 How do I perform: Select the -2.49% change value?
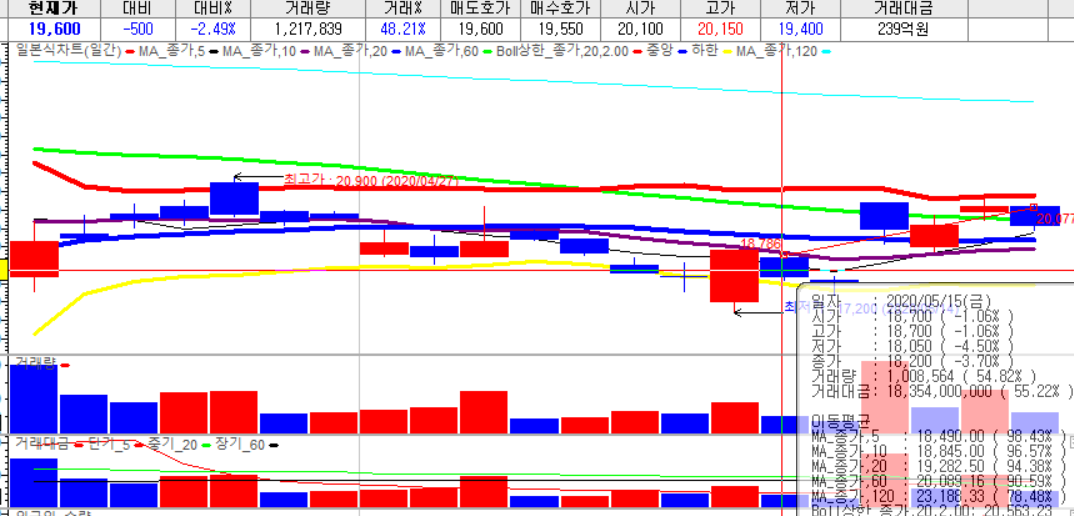(212, 29)
